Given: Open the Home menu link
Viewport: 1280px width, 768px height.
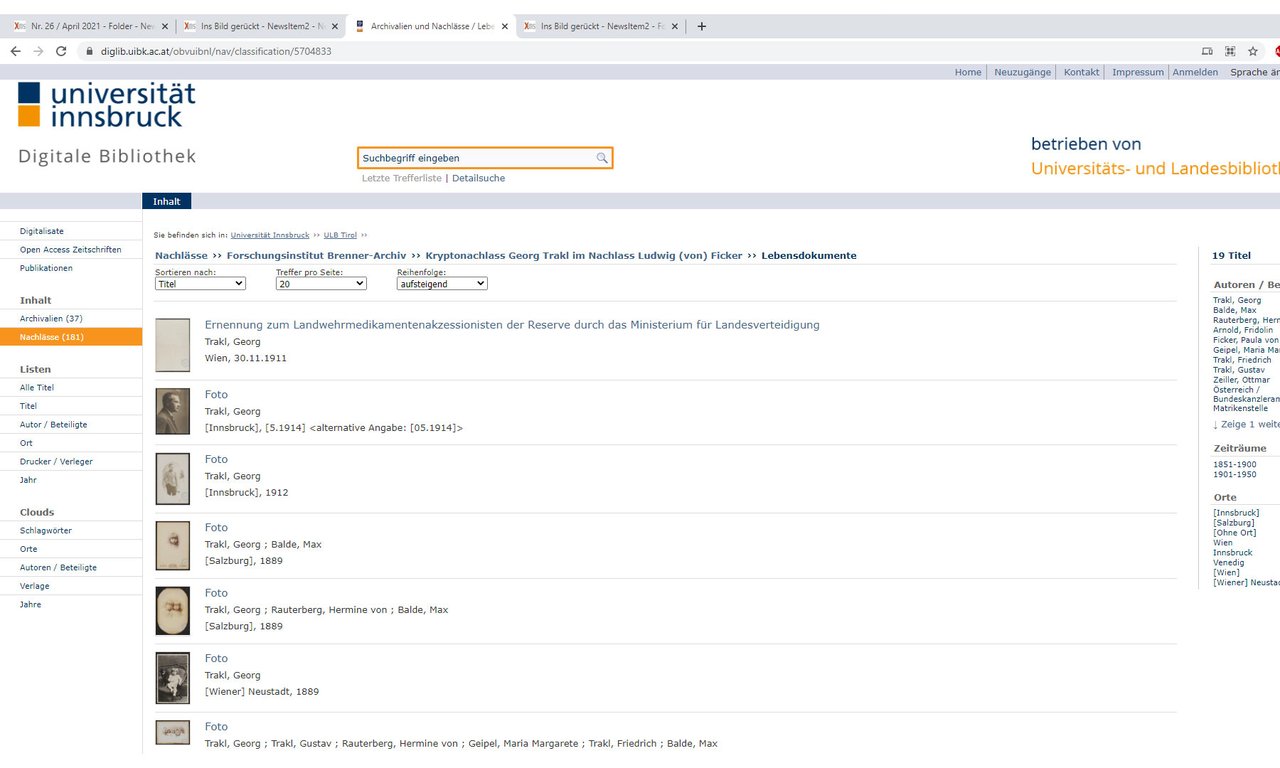Looking at the screenshot, I should [968, 72].
